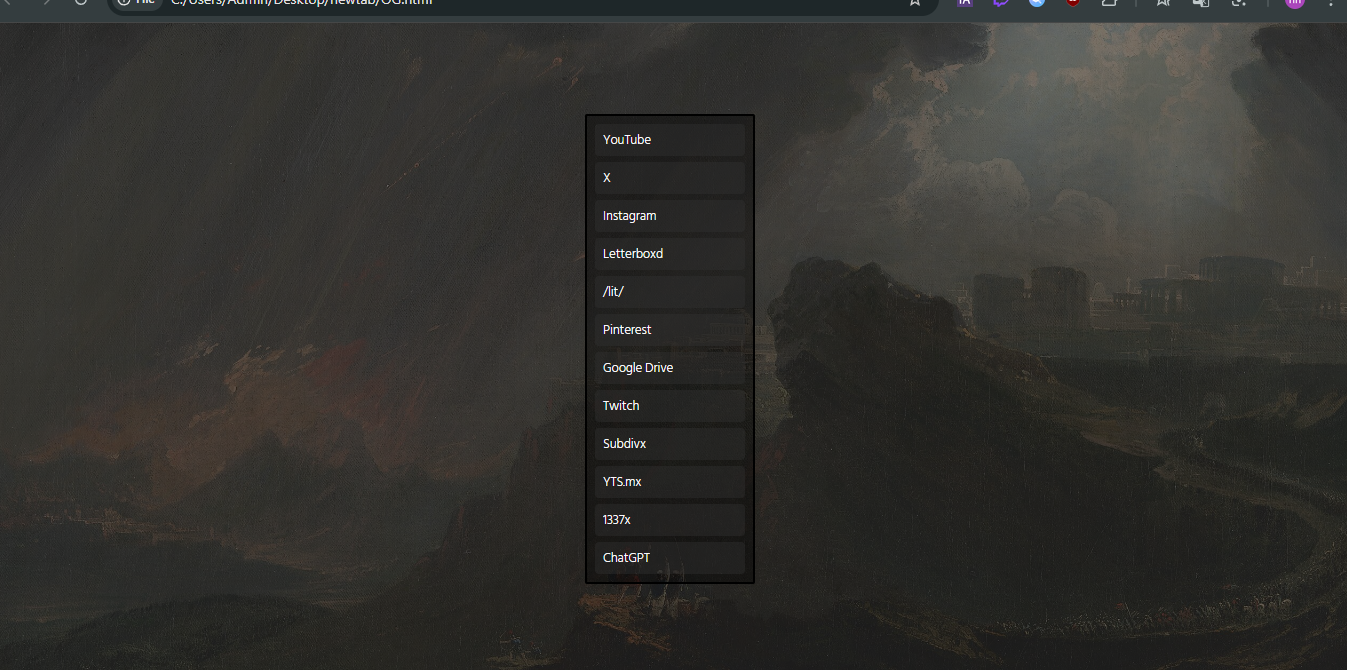The height and width of the screenshot is (670, 1347).
Task: Open the purple profile avatar
Action: (1294, 3)
